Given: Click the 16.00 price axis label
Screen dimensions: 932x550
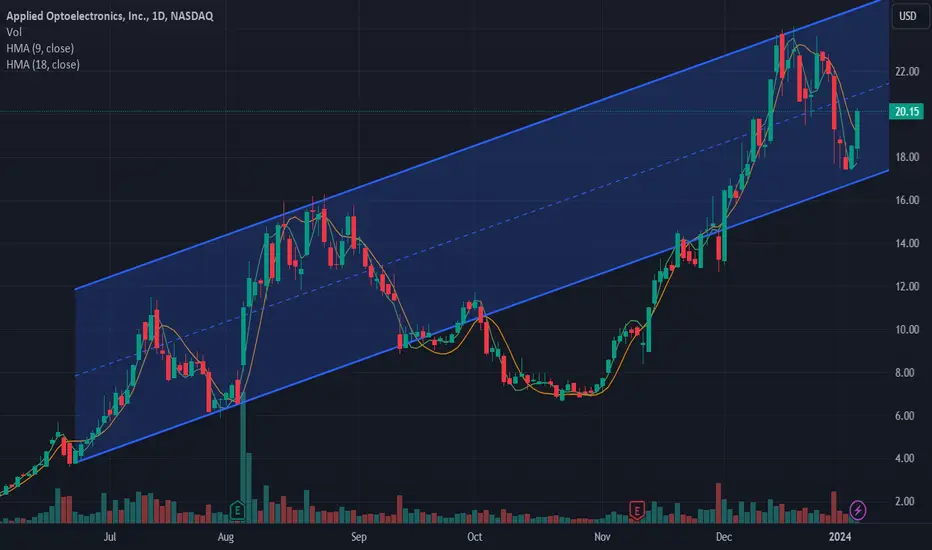Looking at the screenshot, I should click(907, 200).
